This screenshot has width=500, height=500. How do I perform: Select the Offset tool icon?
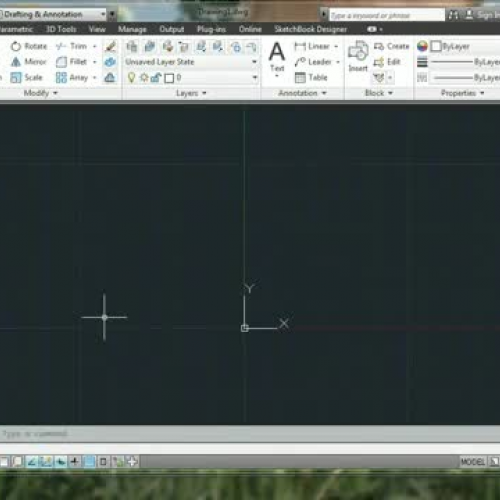pyautogui.click(x=110, y=78)
